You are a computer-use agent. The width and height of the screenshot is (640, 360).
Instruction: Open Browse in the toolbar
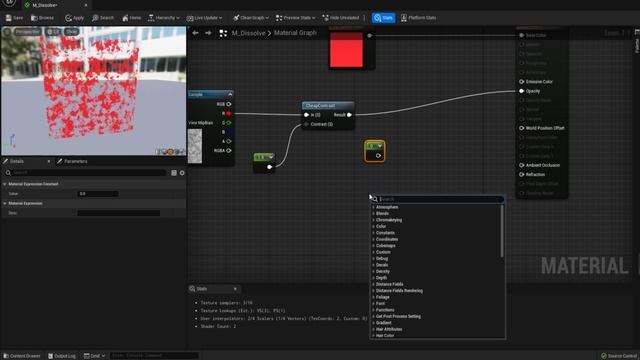[x=42, y=18]
